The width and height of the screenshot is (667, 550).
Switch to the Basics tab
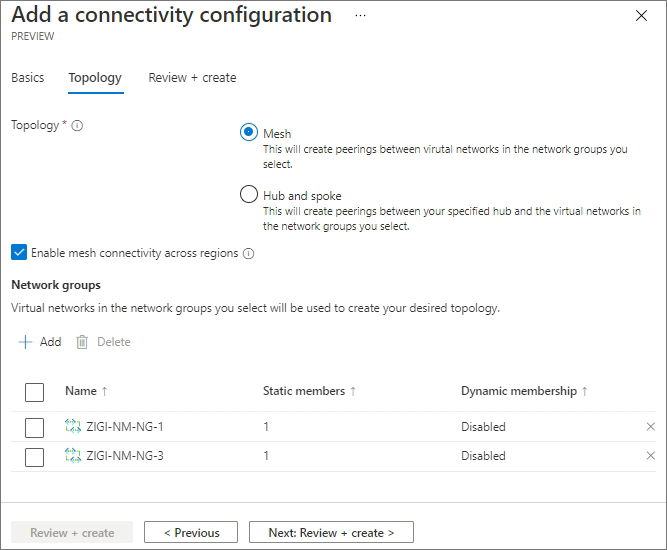[x=28, y=78]
